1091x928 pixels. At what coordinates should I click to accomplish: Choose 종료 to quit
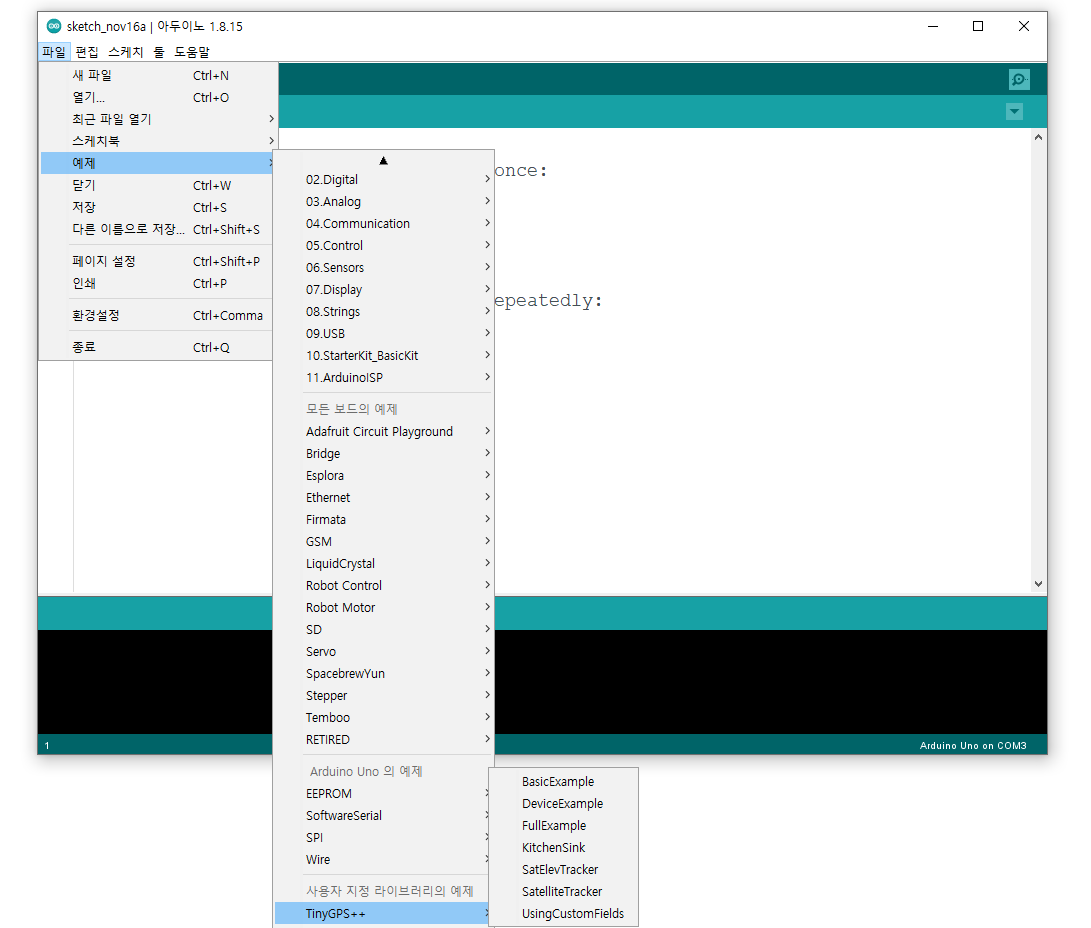tap(159, 347)
